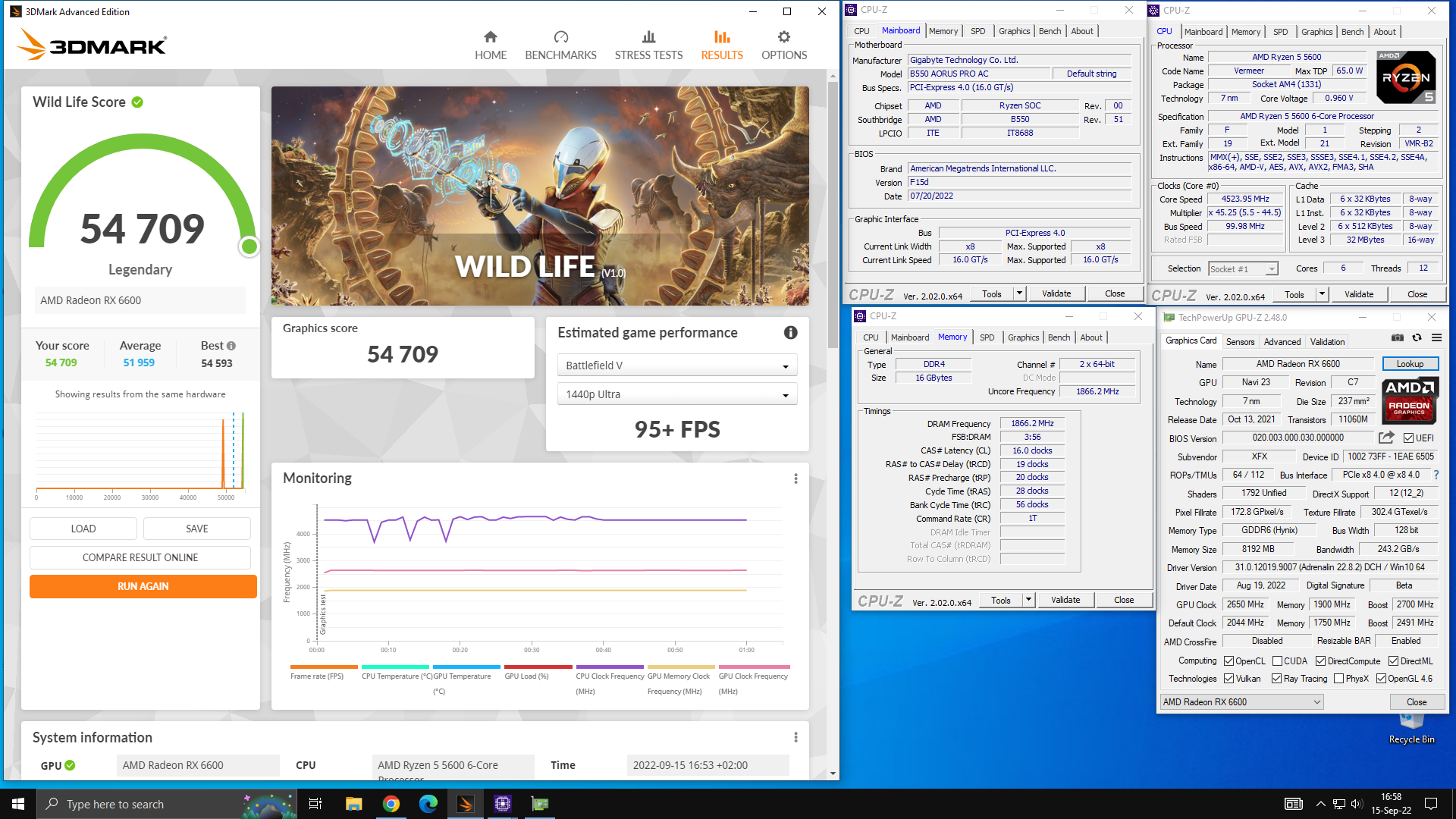This screenshot has width=1456, height=819.
Task: Switch to RESULTS tab in 3DMark
Action: pyautogui.click(x=722, y=45)
